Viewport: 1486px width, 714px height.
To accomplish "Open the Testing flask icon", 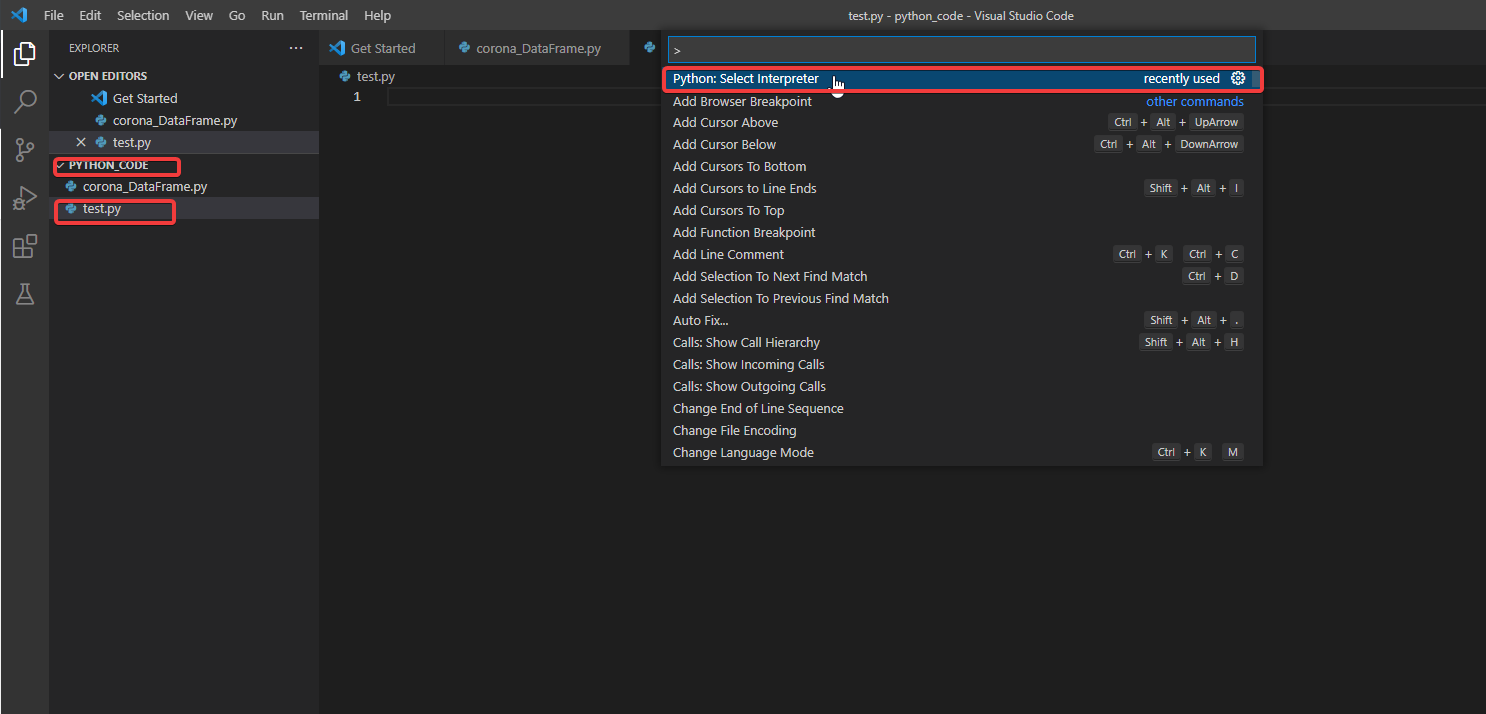I will [24, 294].
